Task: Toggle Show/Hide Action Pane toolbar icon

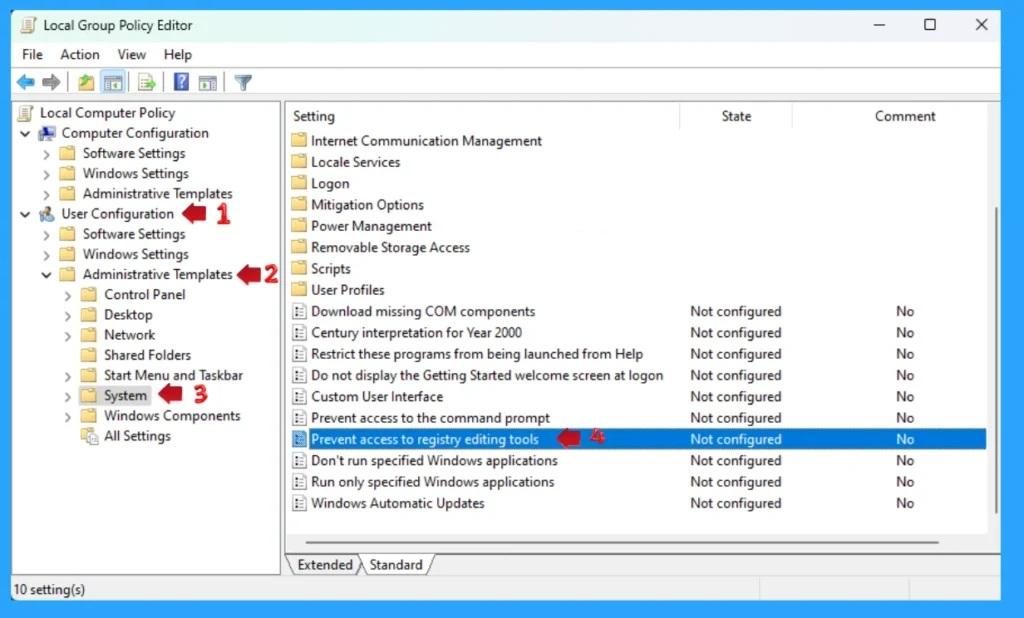Action: [207, 83]
